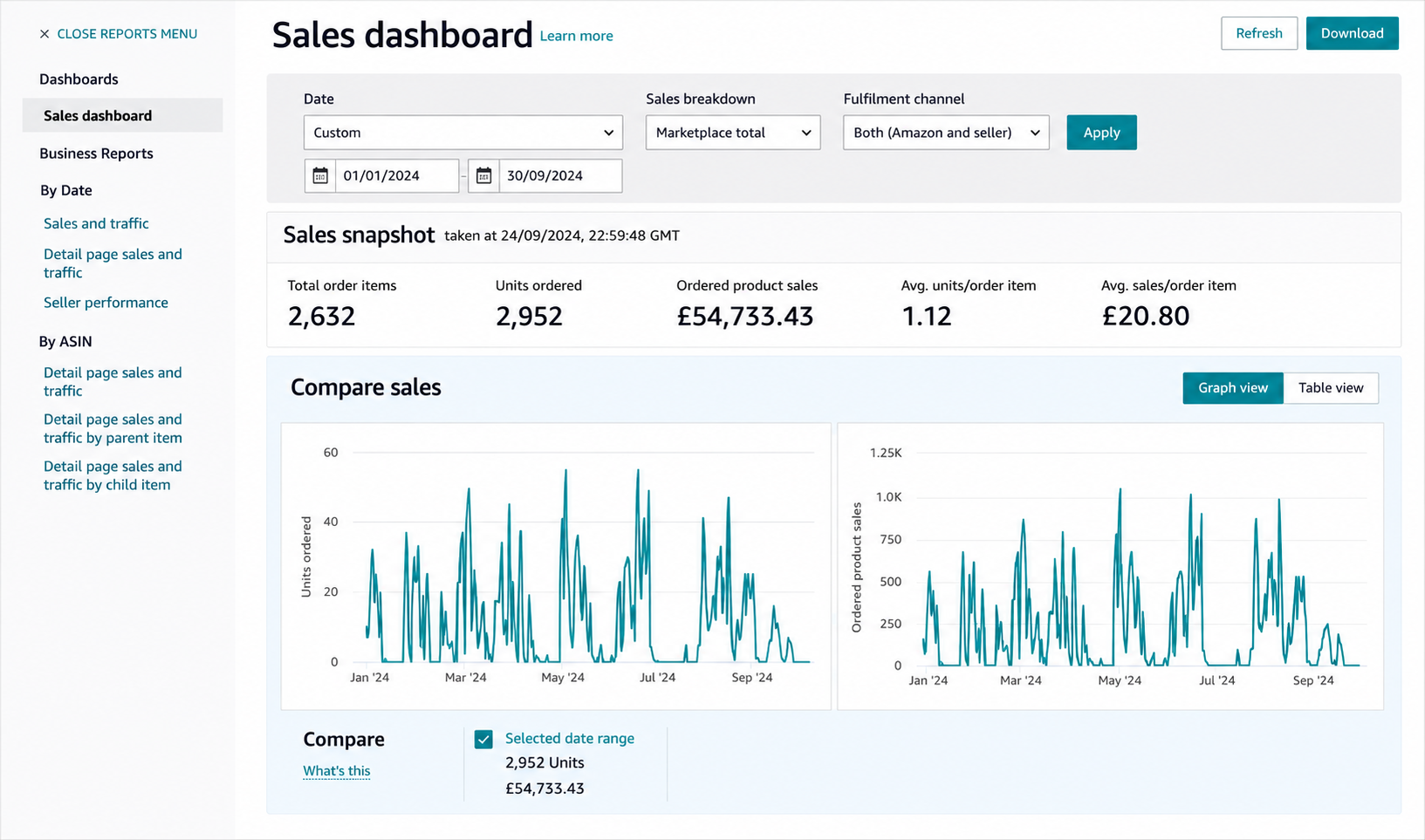Click the What's this link
Screen dimensions: 1425x840
tap(336, 771)
